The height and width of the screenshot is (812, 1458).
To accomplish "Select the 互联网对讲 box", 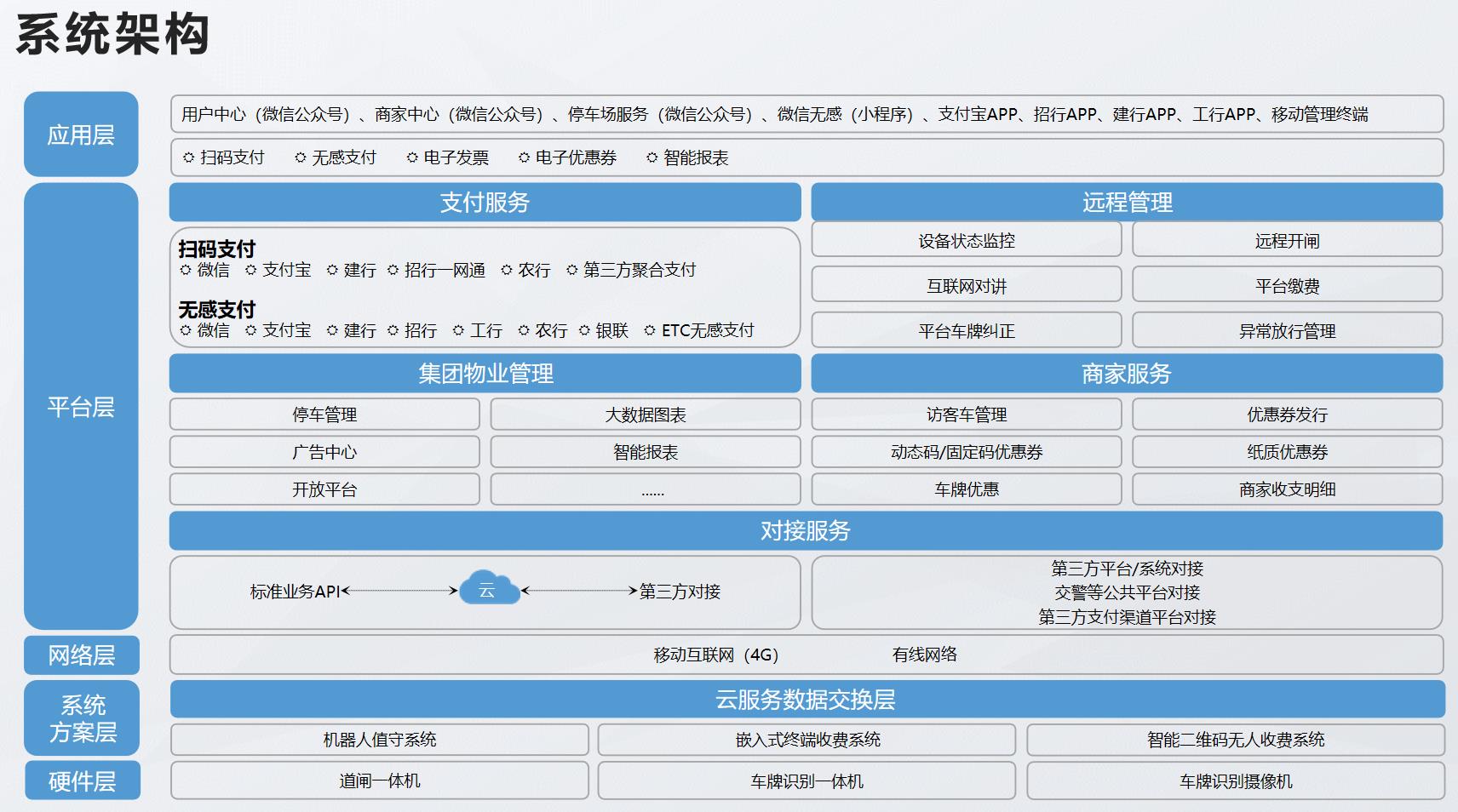I will click(967, 285).
